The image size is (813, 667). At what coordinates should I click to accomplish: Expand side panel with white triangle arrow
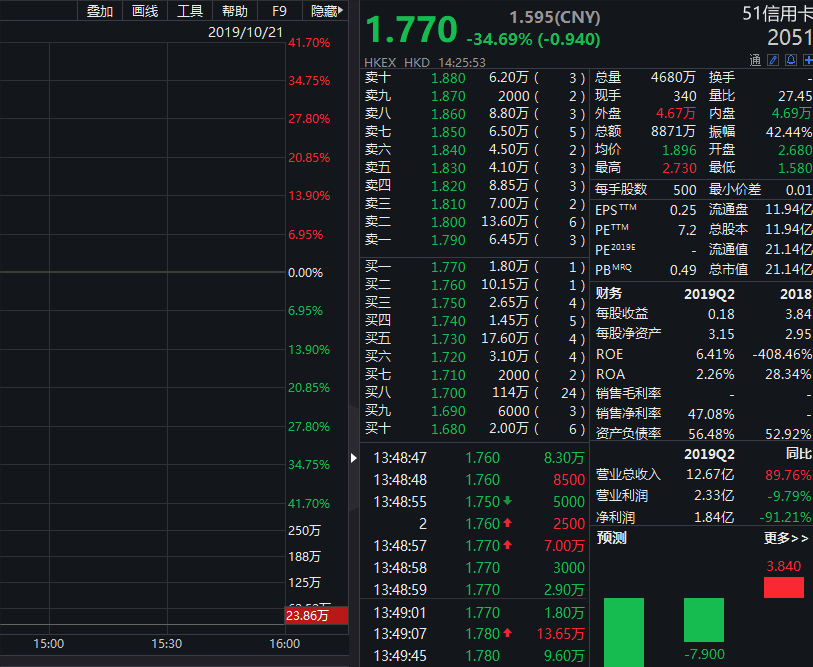point(353,458)
